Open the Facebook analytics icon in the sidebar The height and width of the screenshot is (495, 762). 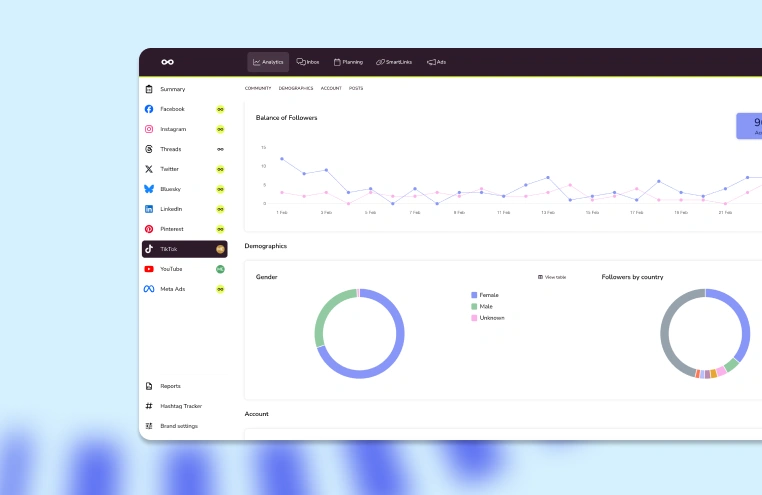click(x=149, y=109)
